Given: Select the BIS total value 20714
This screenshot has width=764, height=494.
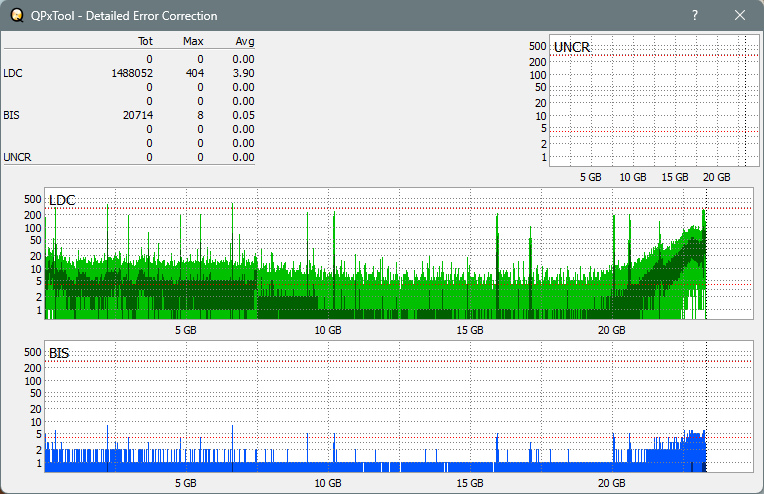Looking at the screenshot, I should (x=137, y=115).
